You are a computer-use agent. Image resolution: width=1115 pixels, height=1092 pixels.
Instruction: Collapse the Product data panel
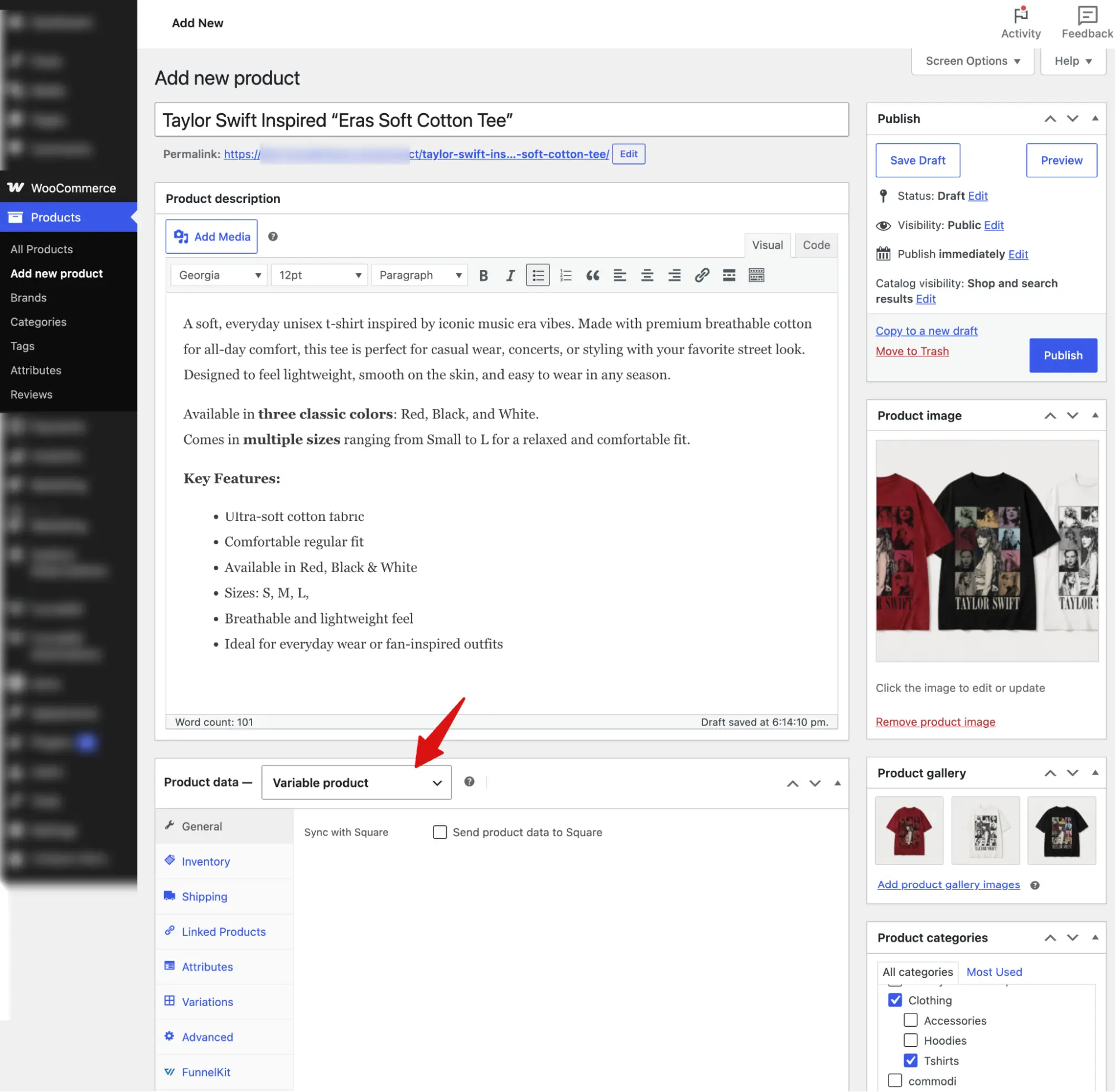[x=837, y=784]
